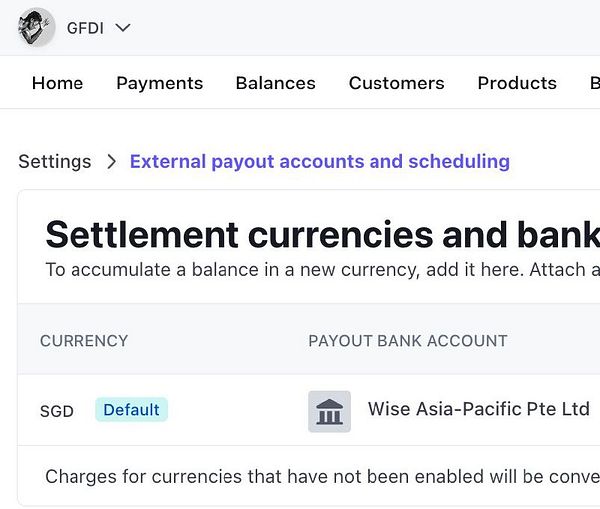Click the CURRENCY column header
The image size is (600, 509).
pos(84,341)
